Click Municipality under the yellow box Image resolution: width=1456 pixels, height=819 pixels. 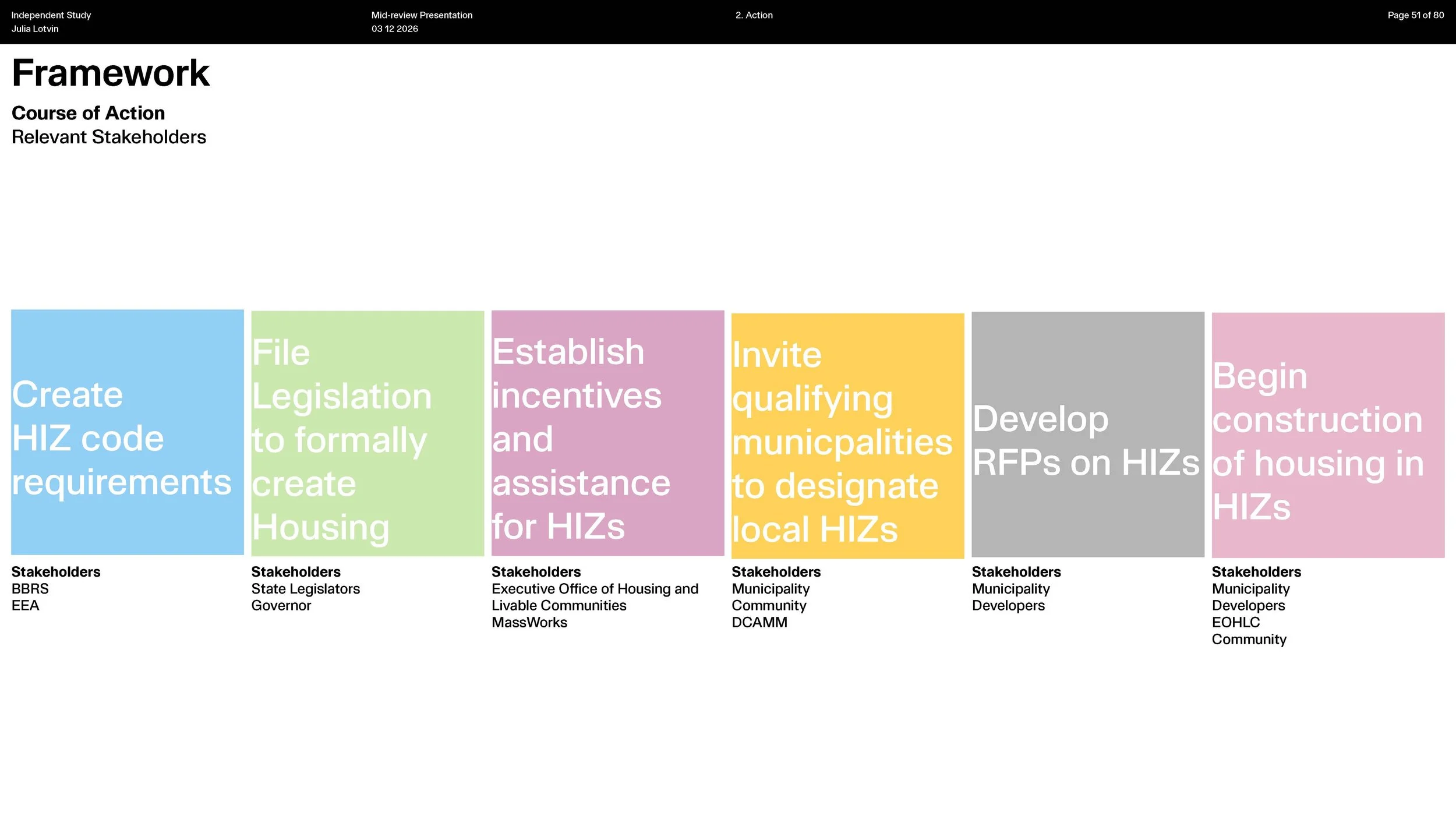tap(771, 588)
